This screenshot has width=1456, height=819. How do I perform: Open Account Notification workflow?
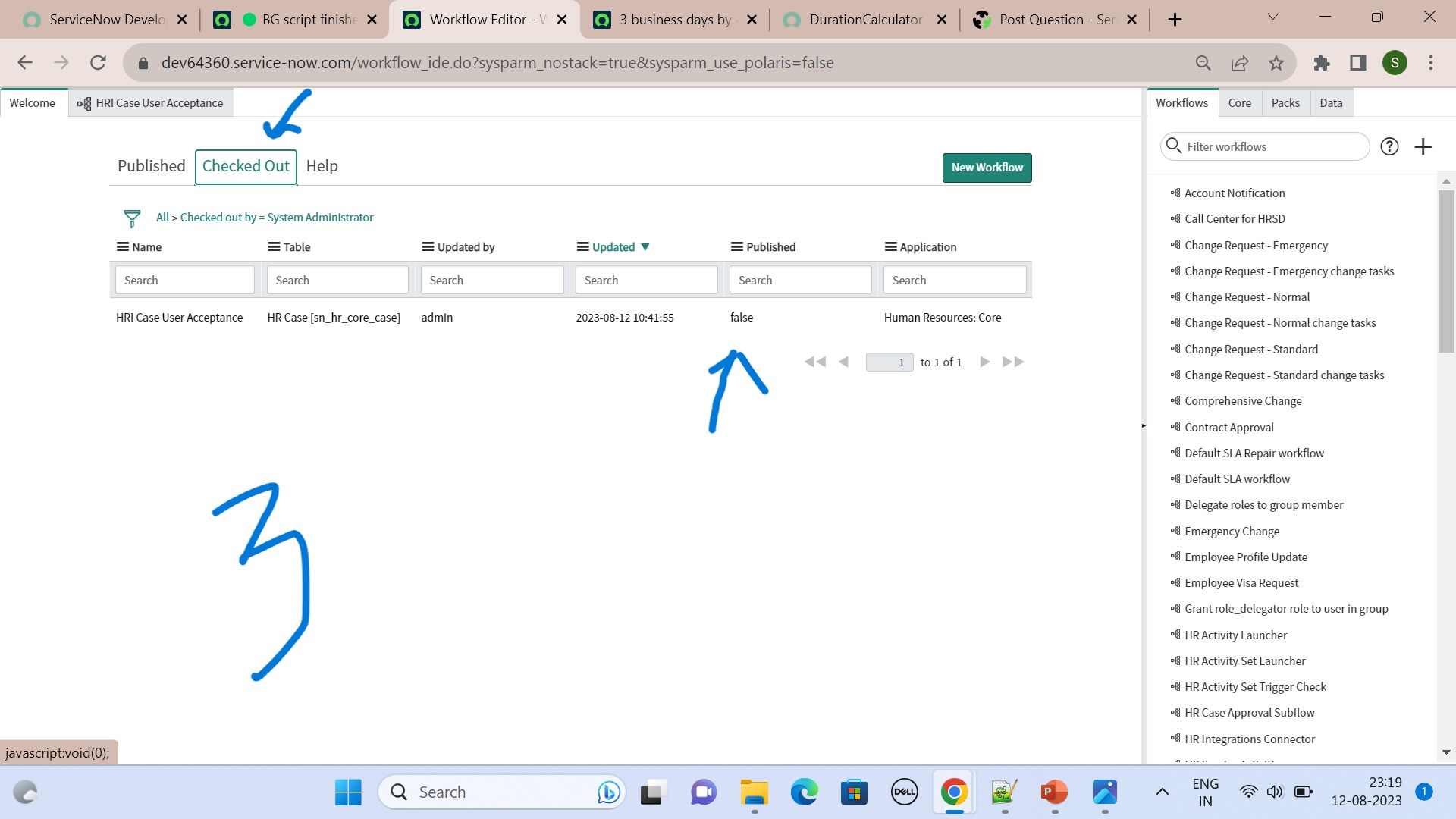[1234, 193]
